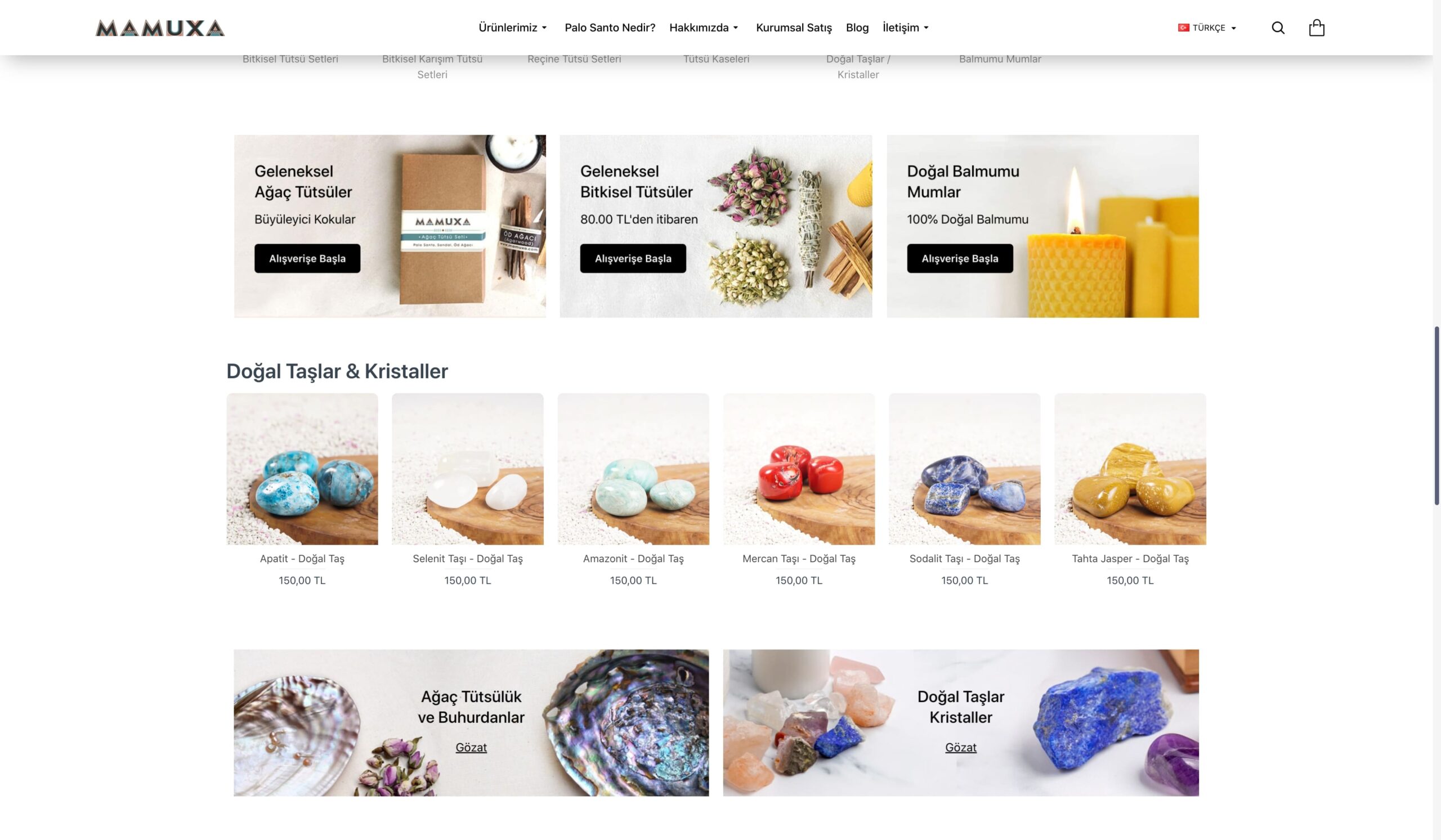Expand the Hakkımızda dropdown menu
1441x840 pixels.
coord(704,28)
